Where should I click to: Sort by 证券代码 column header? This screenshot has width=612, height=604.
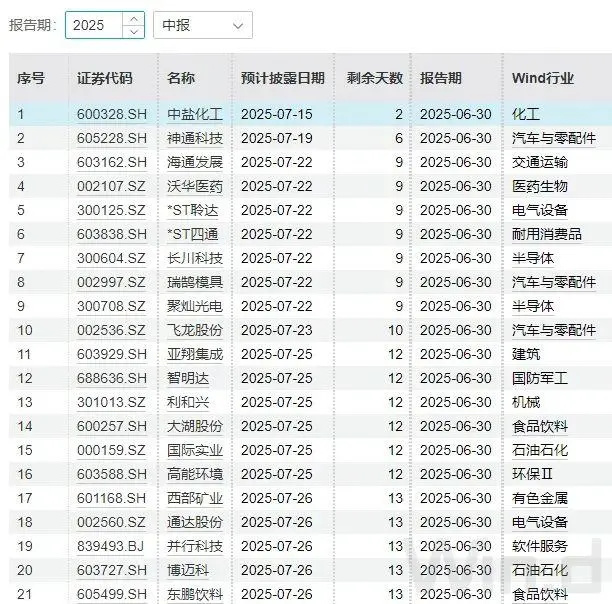point(105,78)
